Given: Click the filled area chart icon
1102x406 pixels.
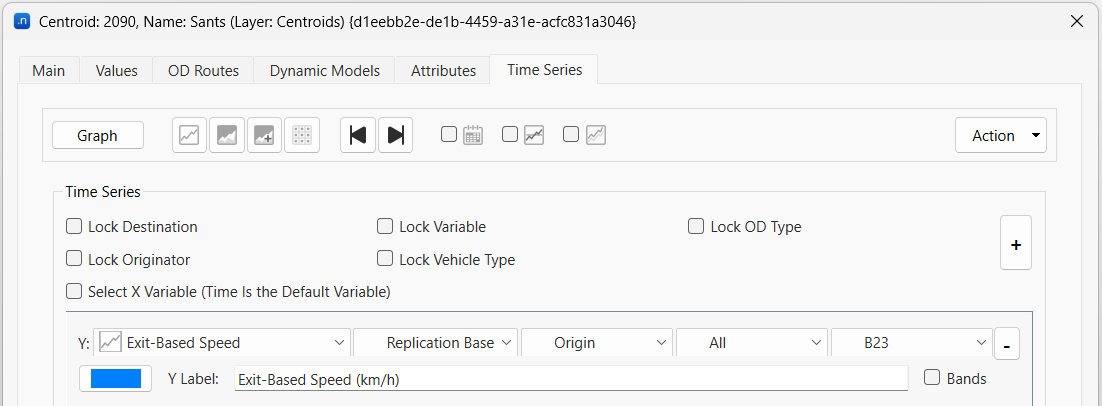Looking at the screenshot, I should [227, 135].
